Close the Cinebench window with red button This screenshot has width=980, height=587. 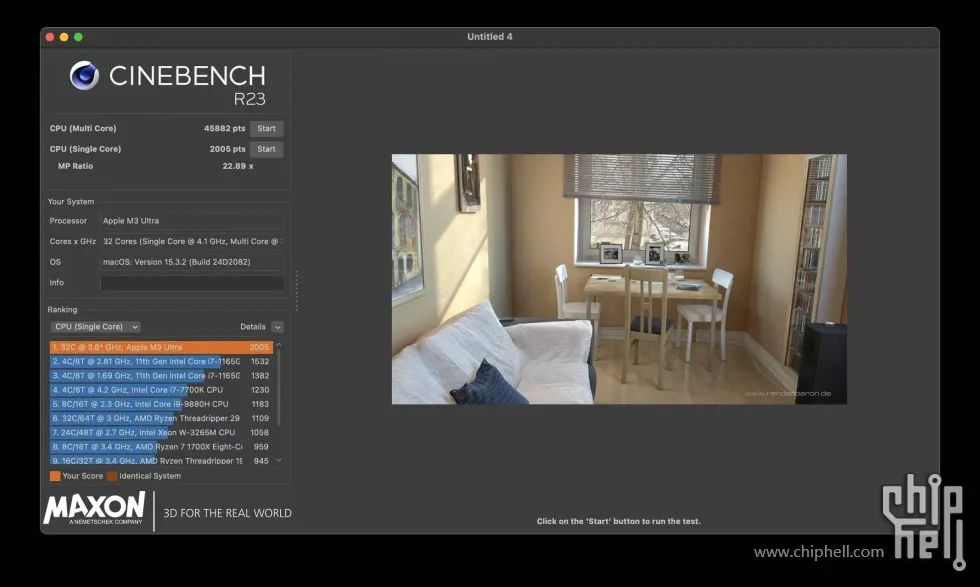point(50,38)
